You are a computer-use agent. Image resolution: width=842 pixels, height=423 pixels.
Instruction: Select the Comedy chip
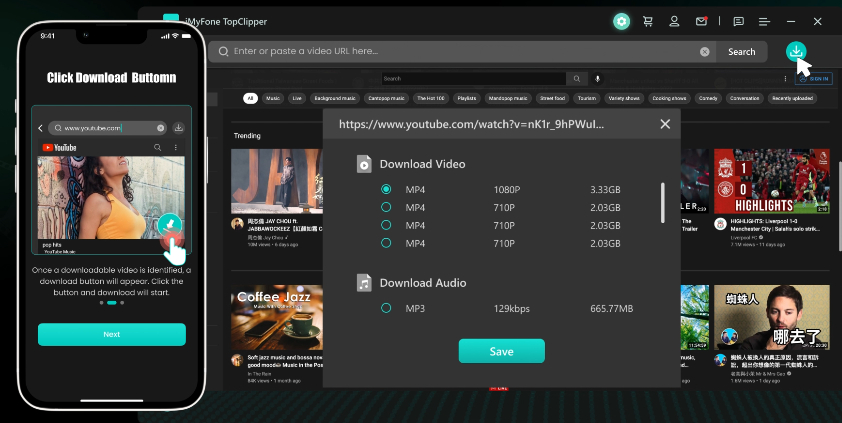[x=708, y=98]
